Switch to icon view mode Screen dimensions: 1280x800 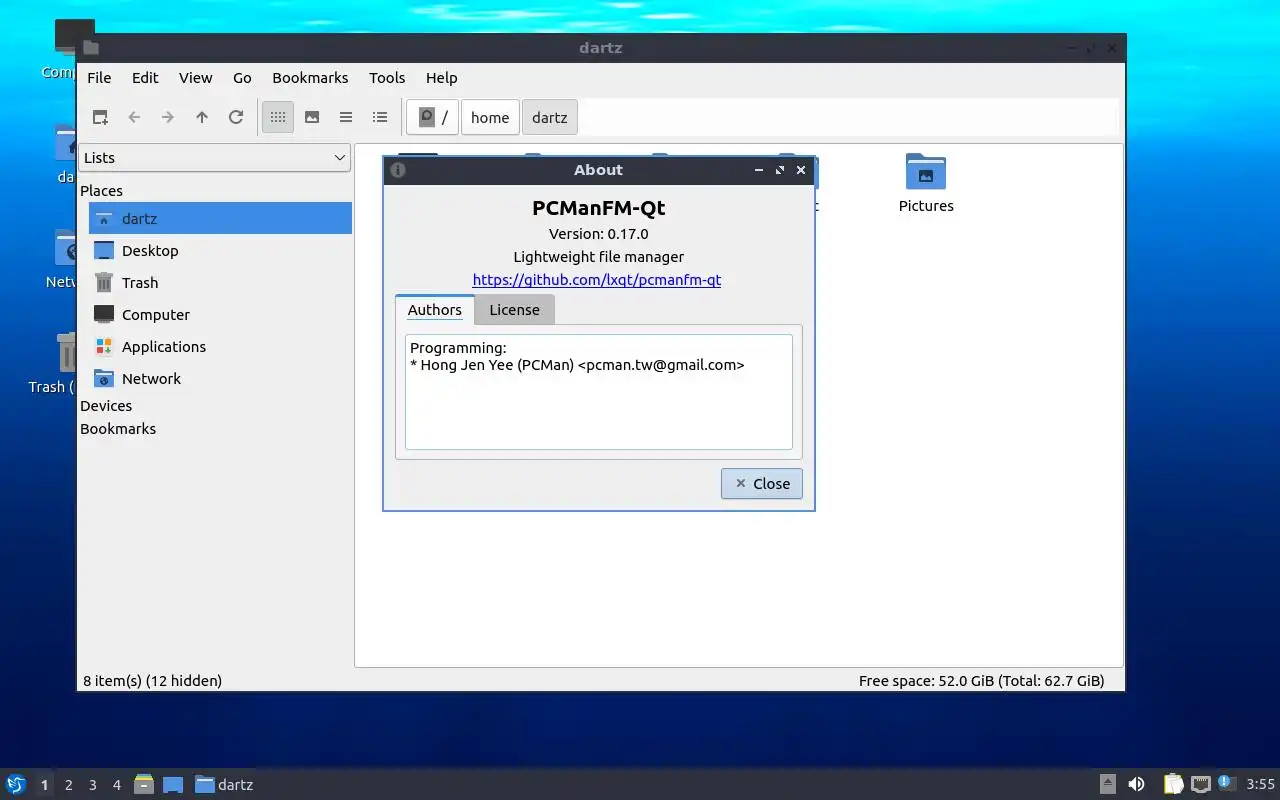278,117
